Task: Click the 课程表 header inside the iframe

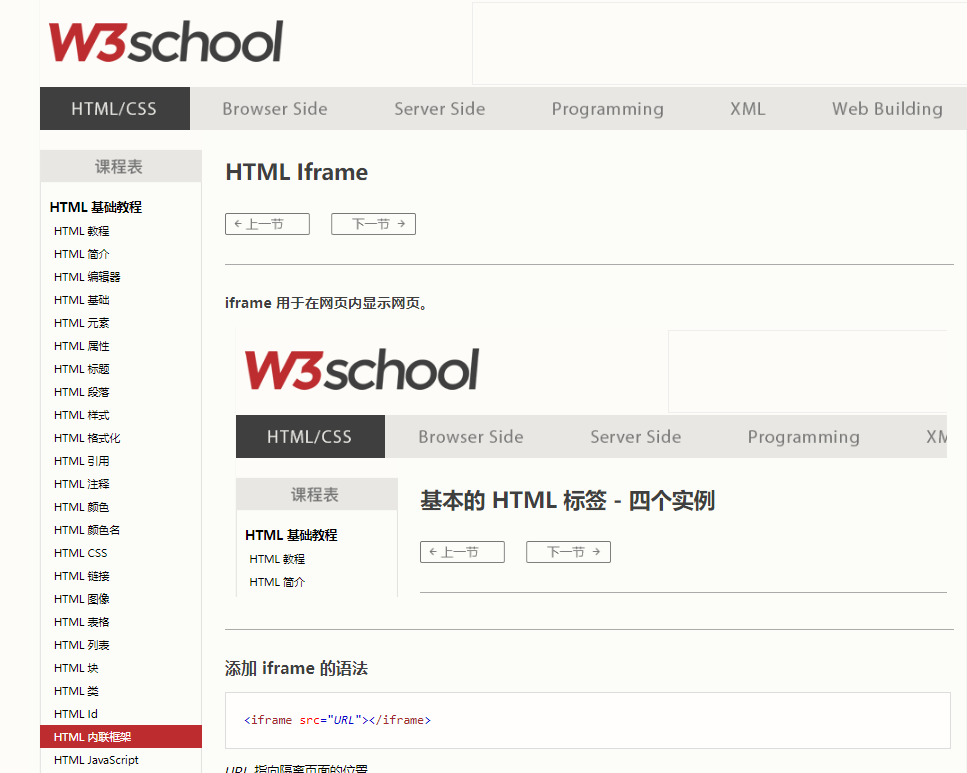Action: click(x=316, y=494)
